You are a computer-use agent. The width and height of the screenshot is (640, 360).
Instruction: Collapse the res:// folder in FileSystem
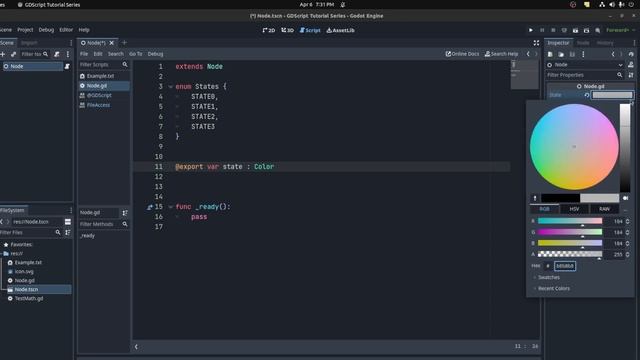click(x=1, y=253)
